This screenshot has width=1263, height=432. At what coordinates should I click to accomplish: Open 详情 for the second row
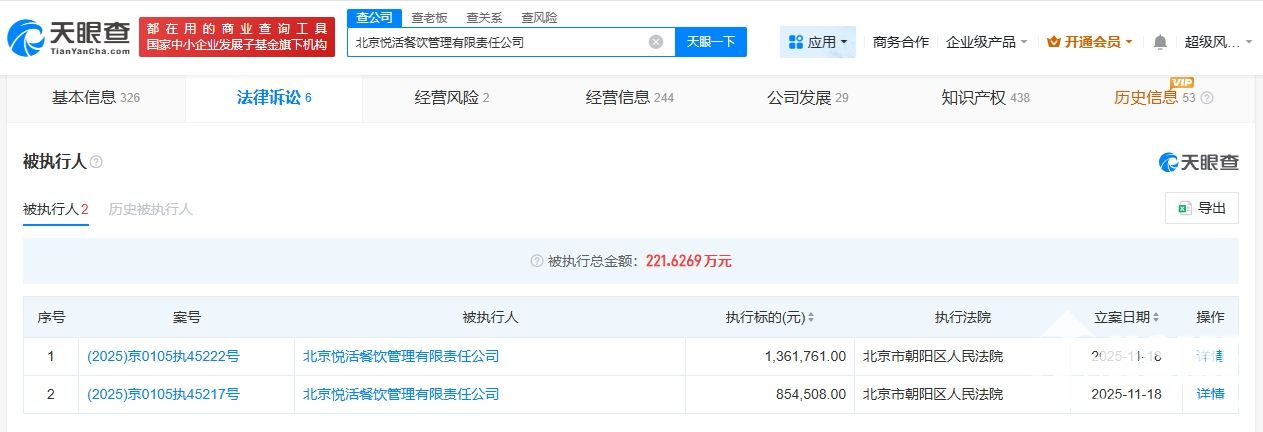1210,394
